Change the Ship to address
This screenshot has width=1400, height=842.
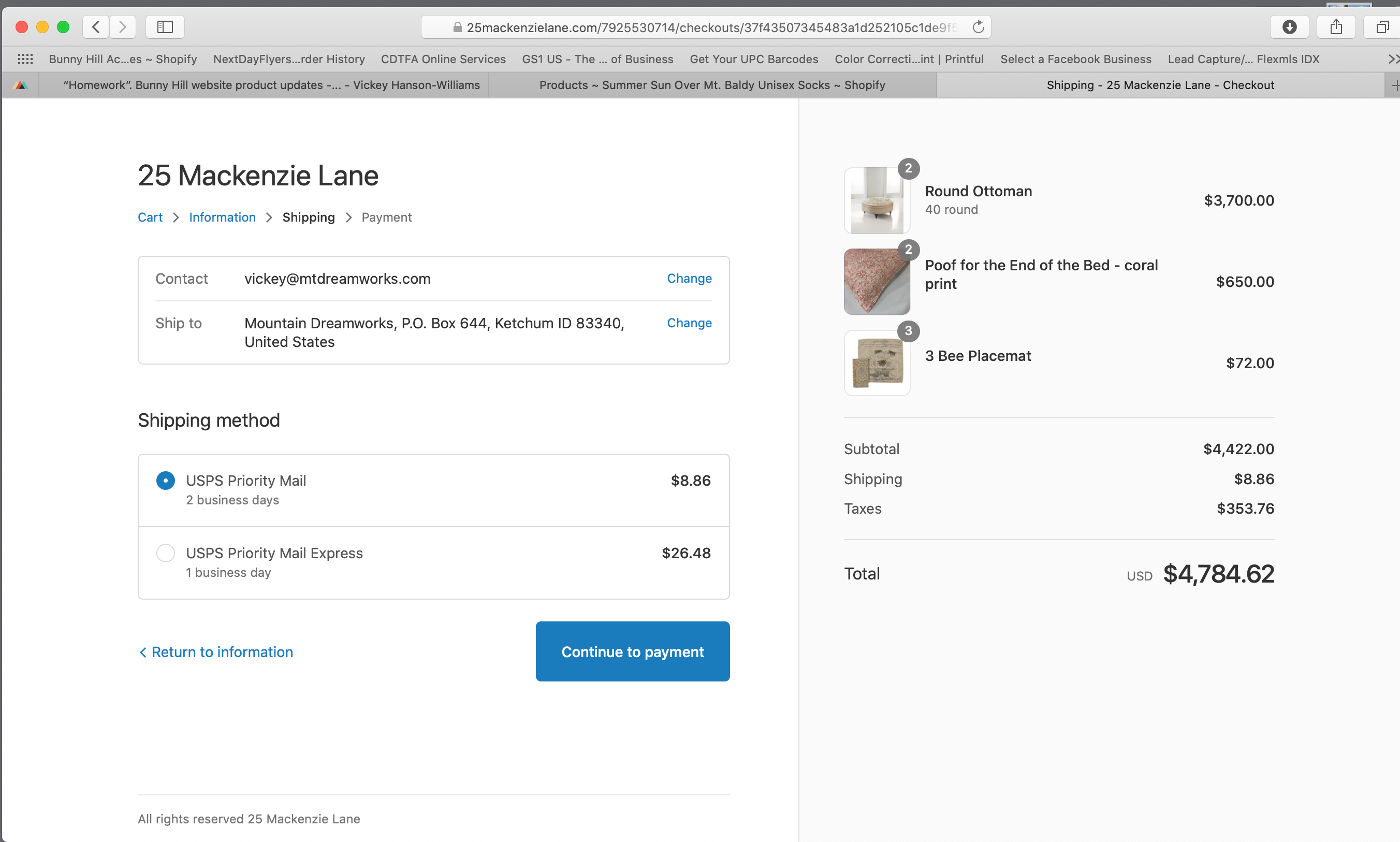(689, 323)
